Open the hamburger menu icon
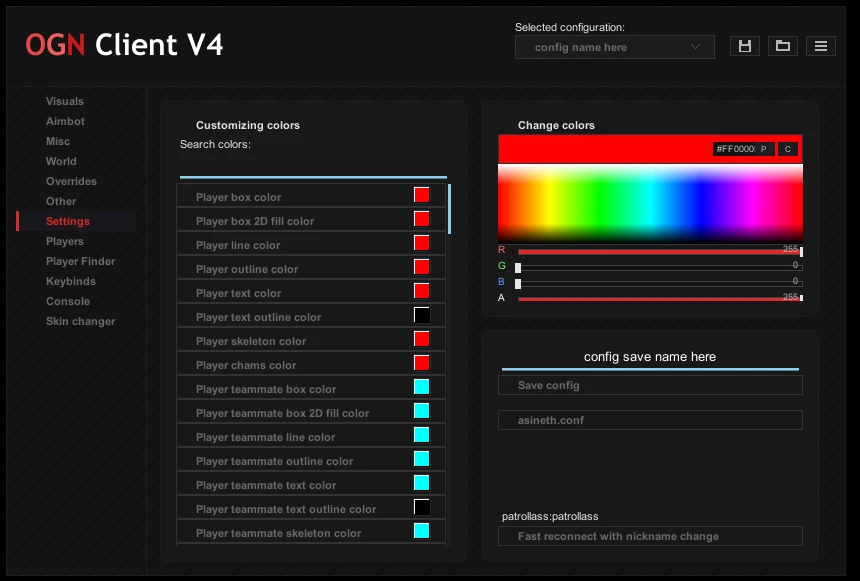 (x=821, y=46)
